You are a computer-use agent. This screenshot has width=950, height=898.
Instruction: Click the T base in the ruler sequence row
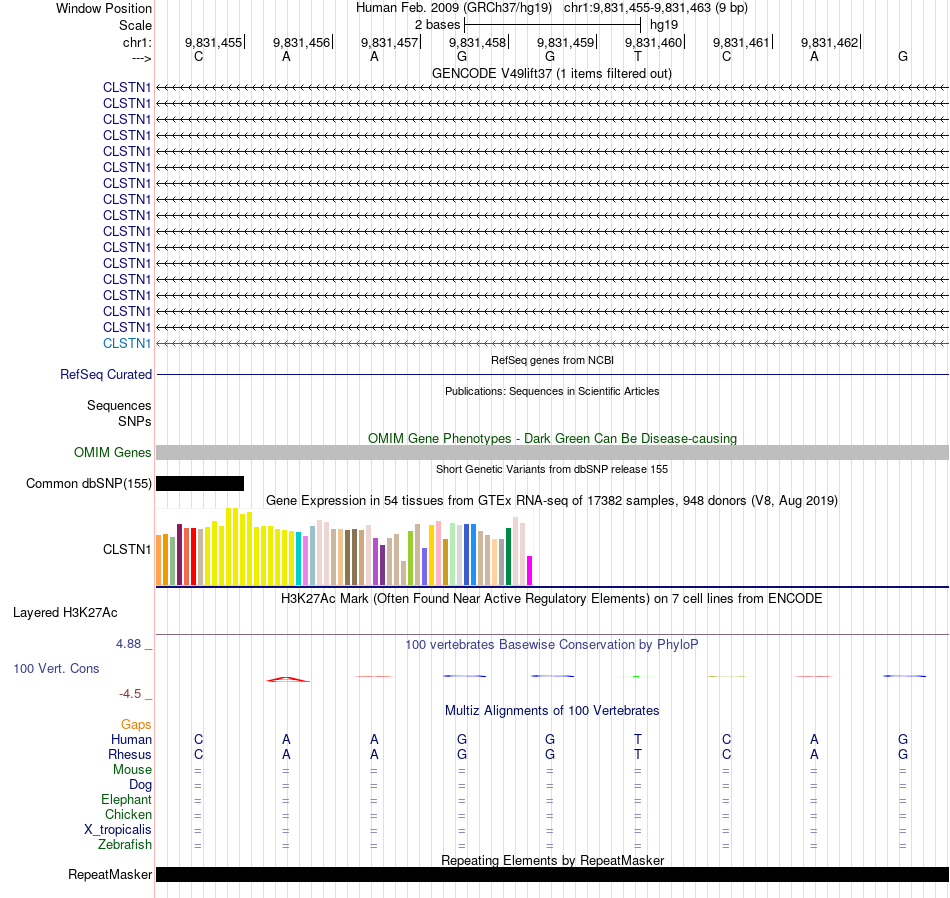pos(637,56)
